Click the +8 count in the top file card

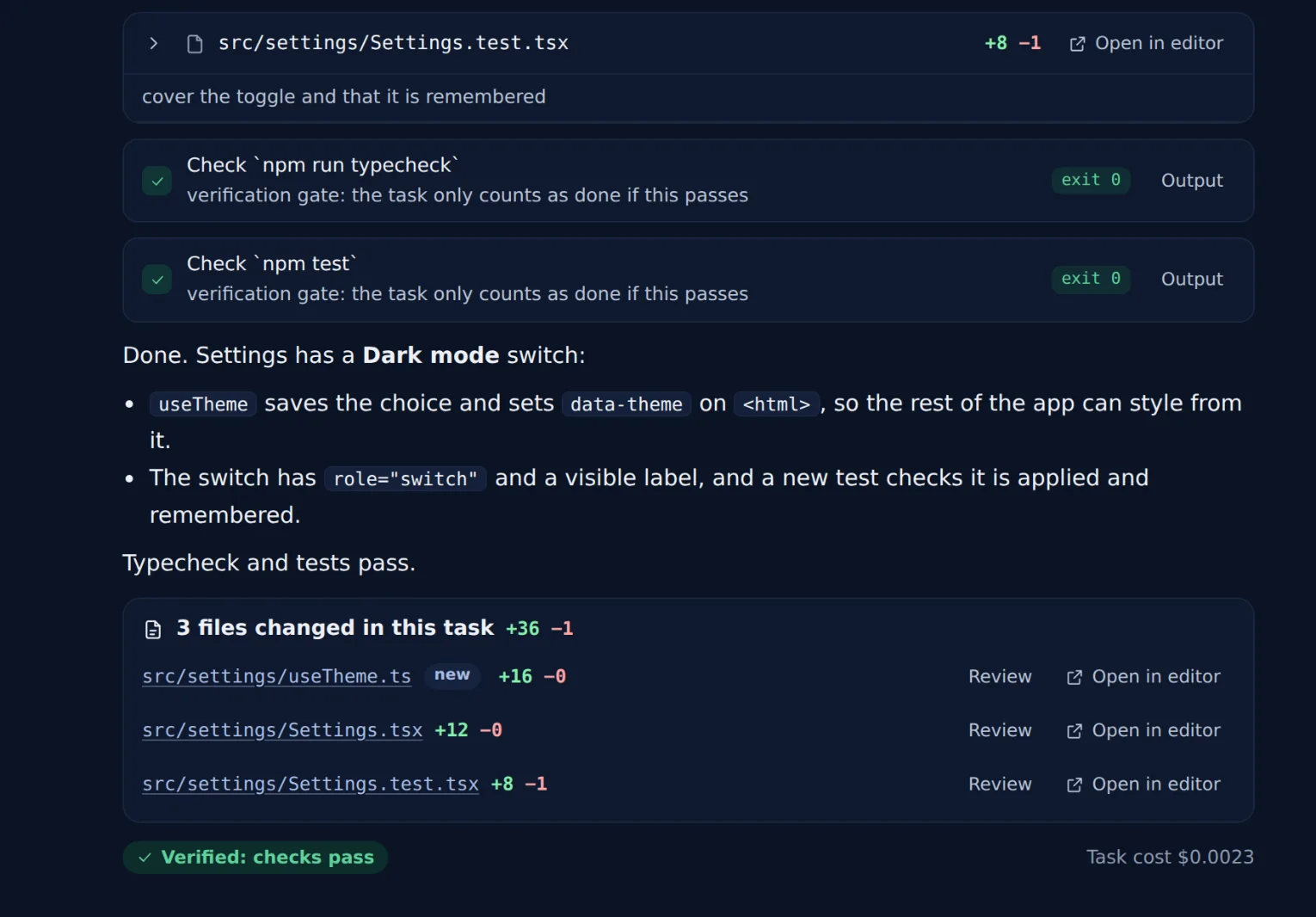coord(996,43)
